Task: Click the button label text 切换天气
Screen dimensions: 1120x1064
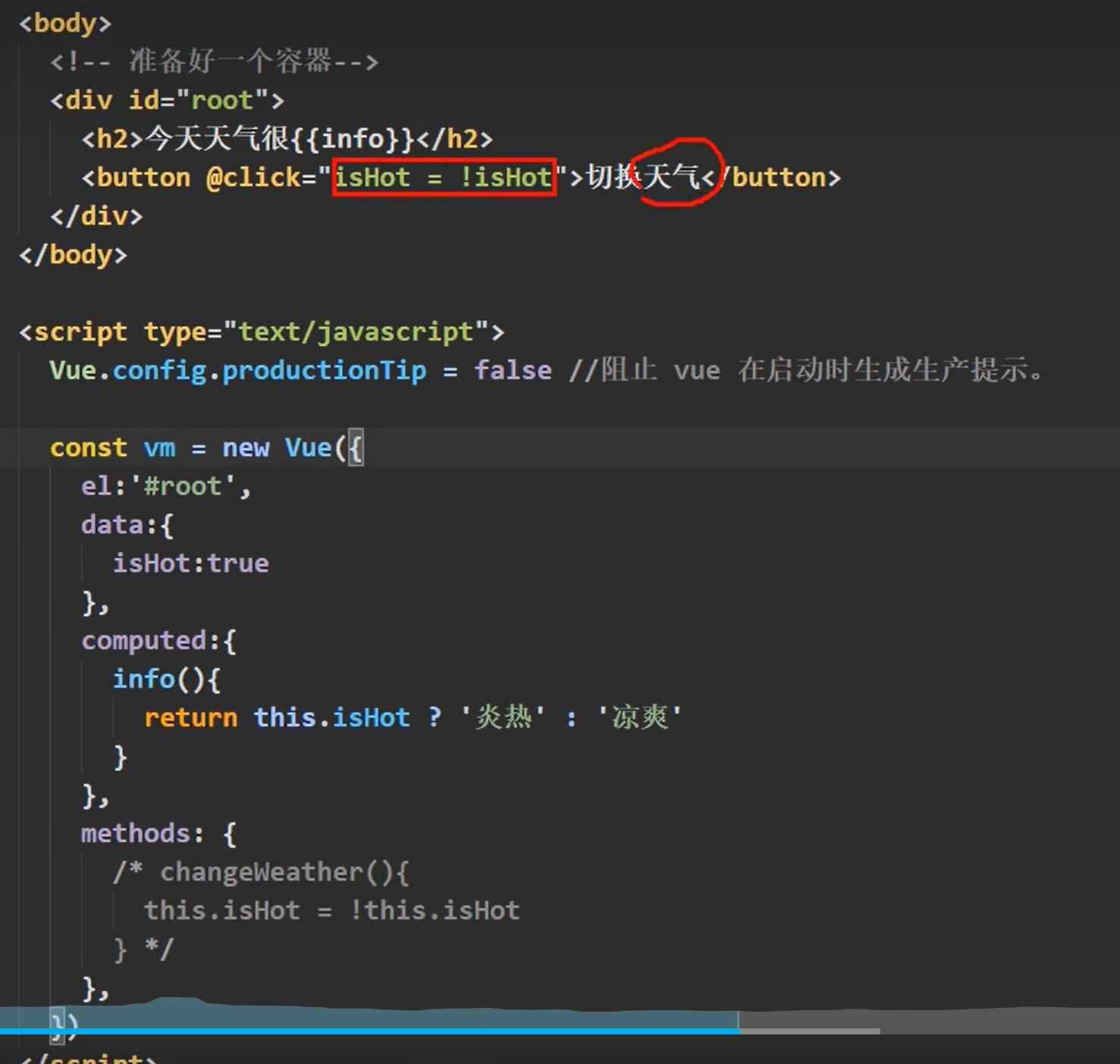Action: point(643,177)
